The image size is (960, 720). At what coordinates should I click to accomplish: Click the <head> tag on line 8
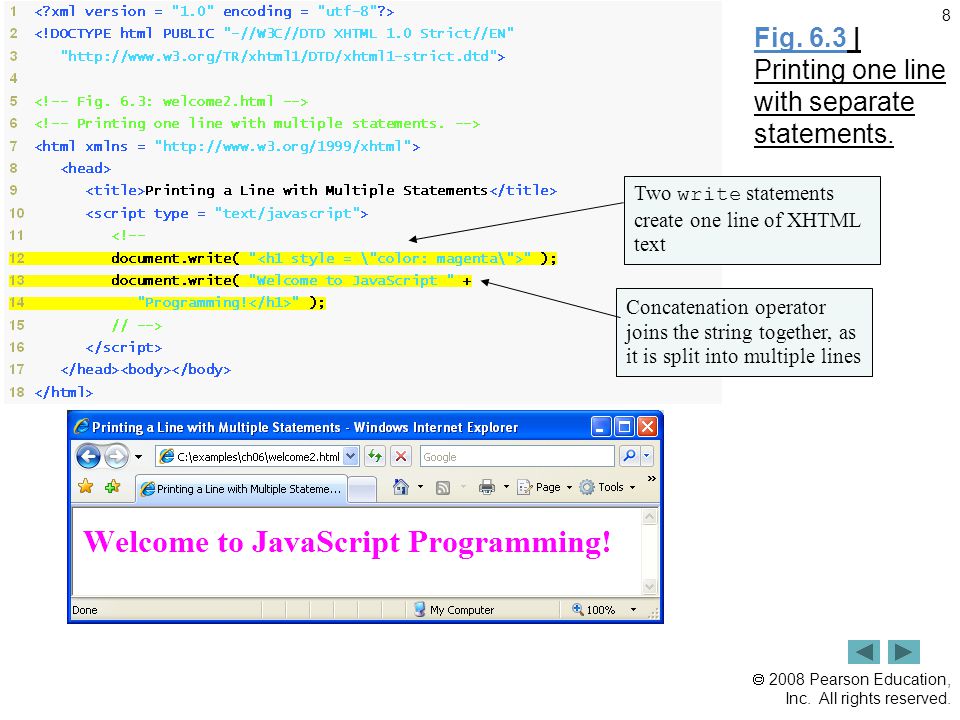[x=86, y=168]
